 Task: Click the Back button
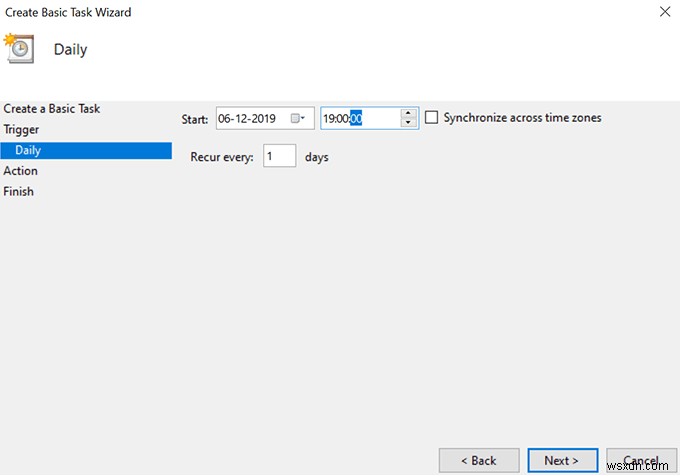[479, 460]
